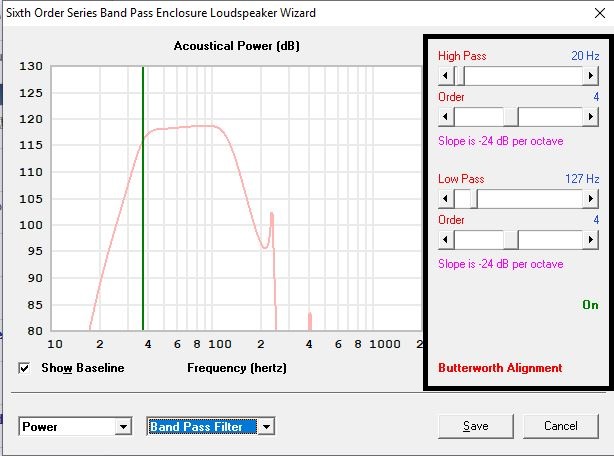Close the Loudspeaker Wizard window
The image size is (614, 456).
[600, 13]
